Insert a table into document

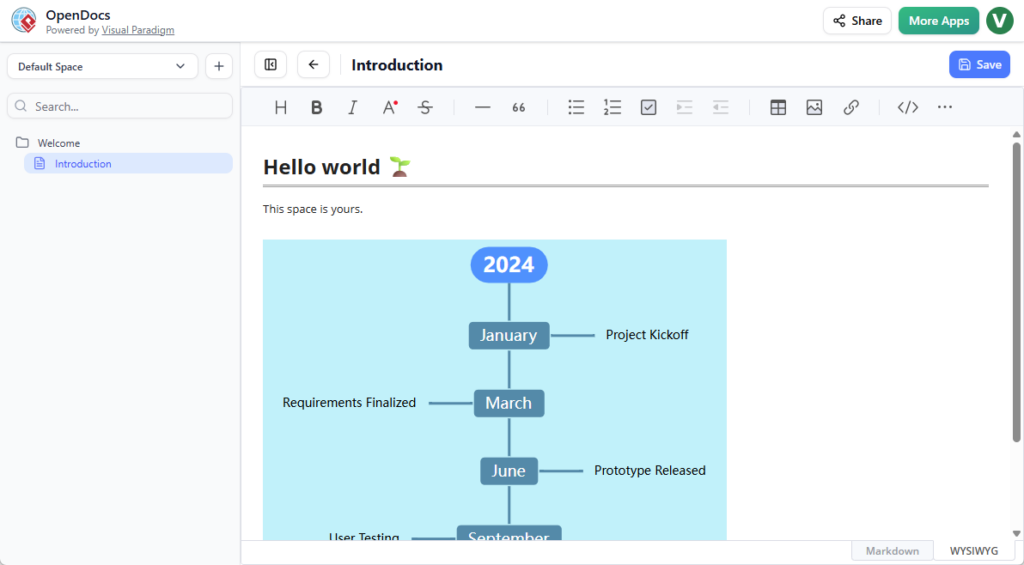click(778, 108)
